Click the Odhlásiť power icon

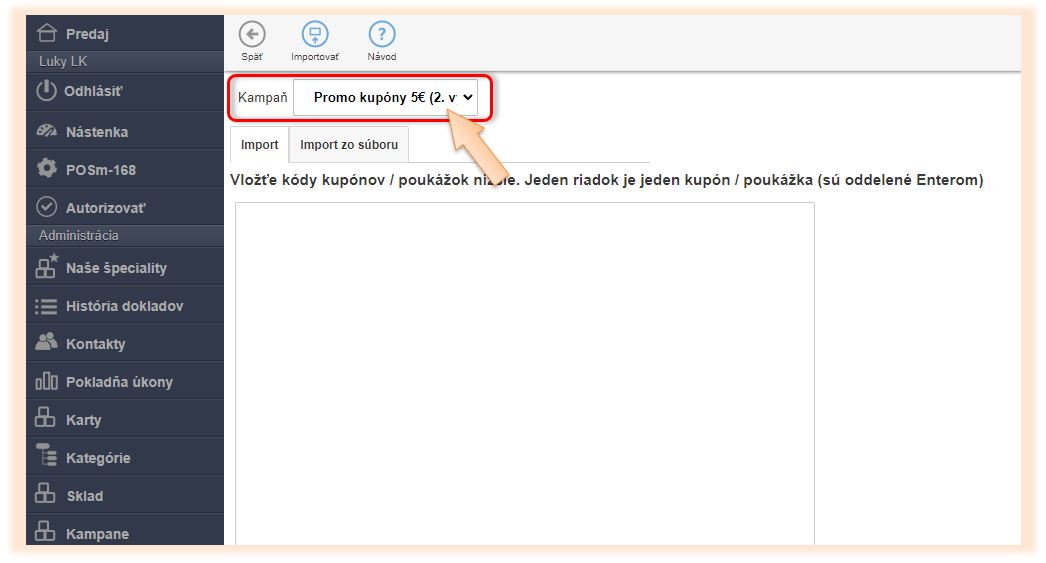click(46, 91)
